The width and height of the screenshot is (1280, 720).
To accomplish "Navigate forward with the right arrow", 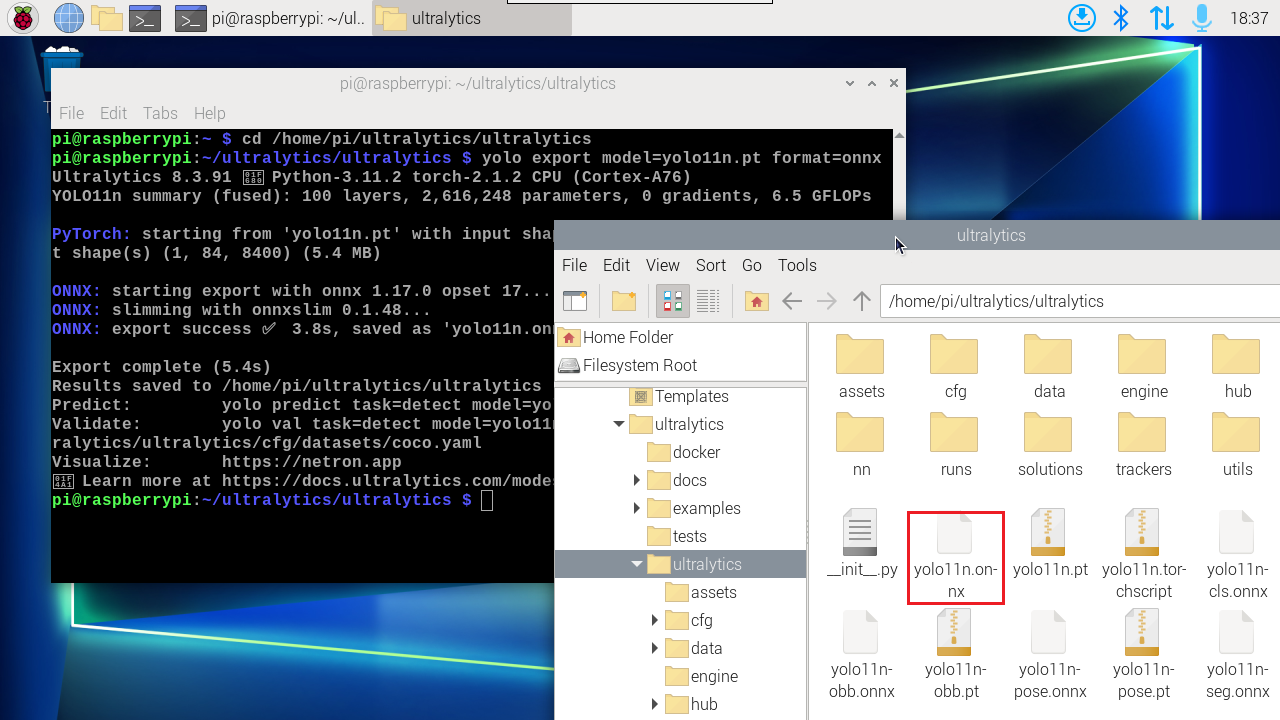I will (827, 301).
